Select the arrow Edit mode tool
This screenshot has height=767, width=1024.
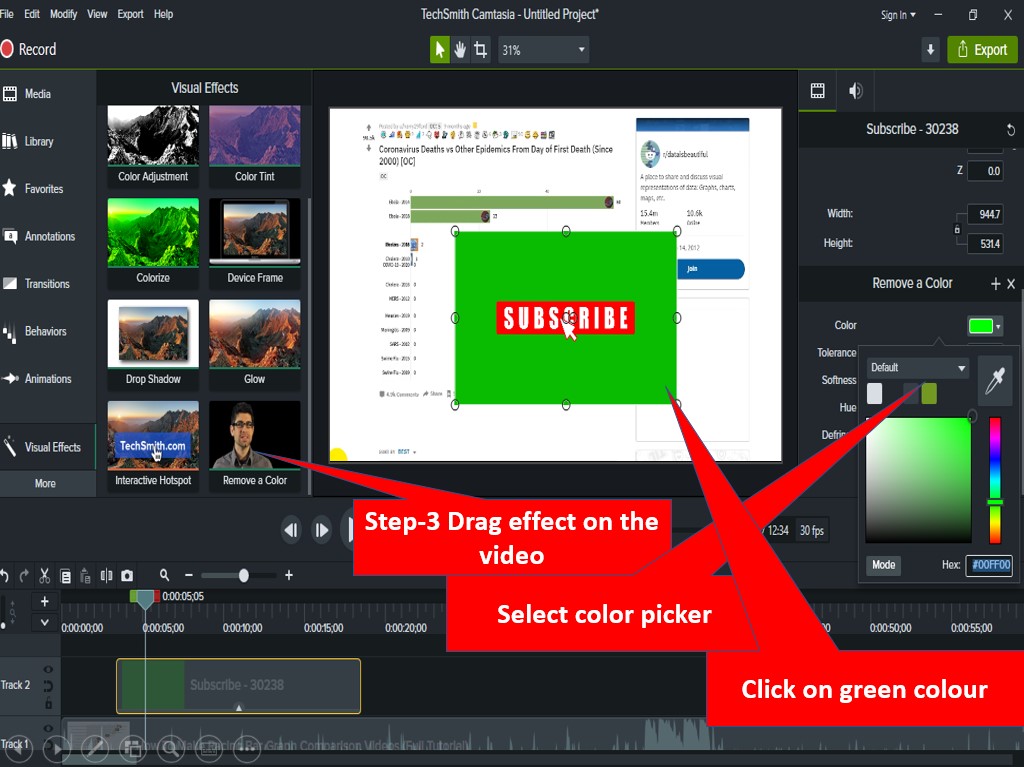pos(440,50)
